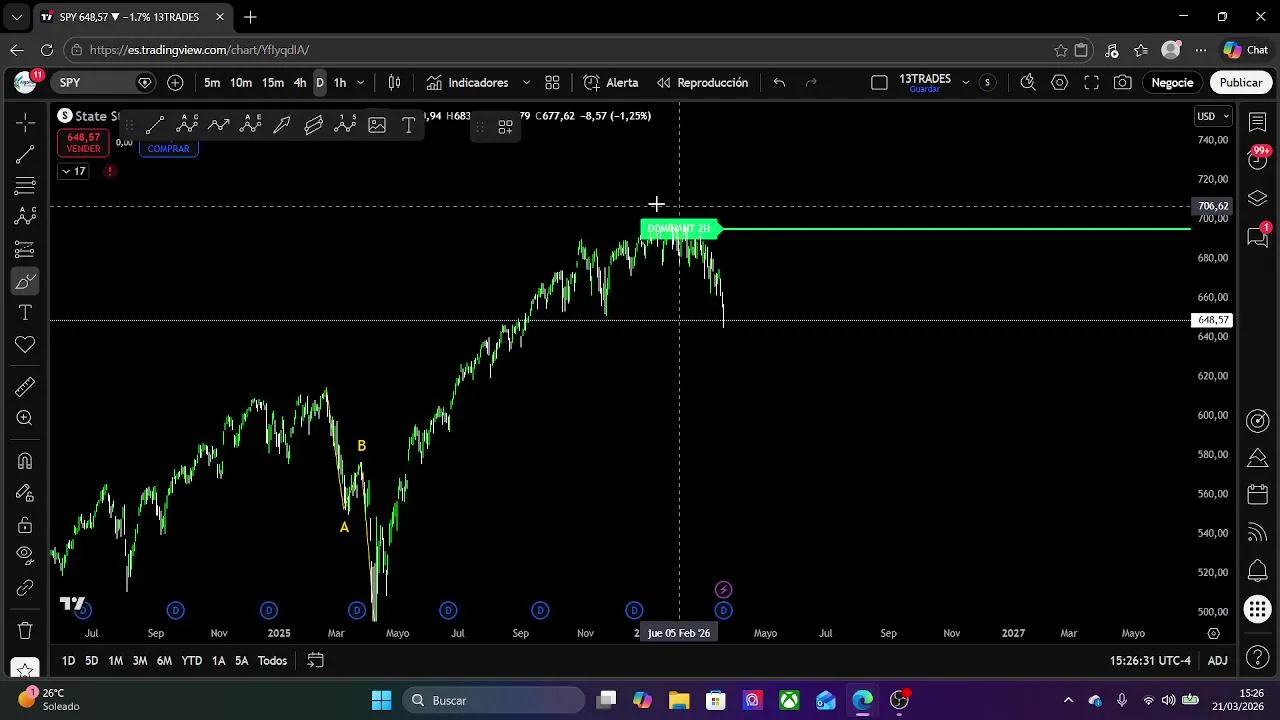Switch to the 1h interval
This screenshot has height=720, width=1280.
(340, 83)
